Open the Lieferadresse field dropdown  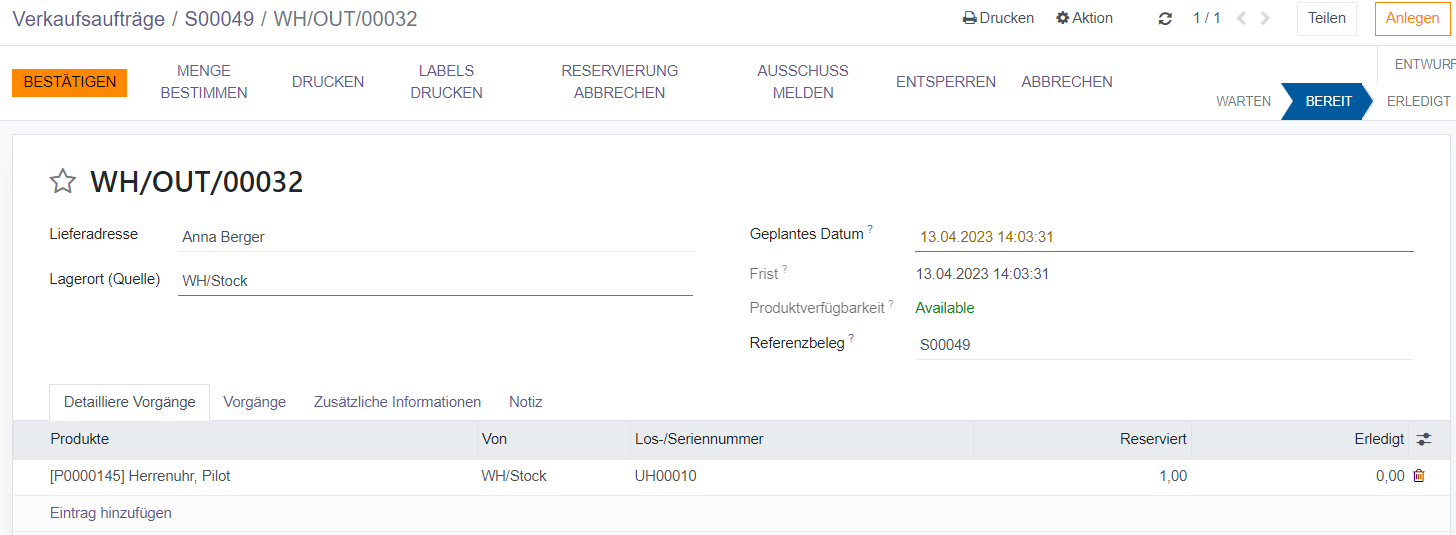435,237
